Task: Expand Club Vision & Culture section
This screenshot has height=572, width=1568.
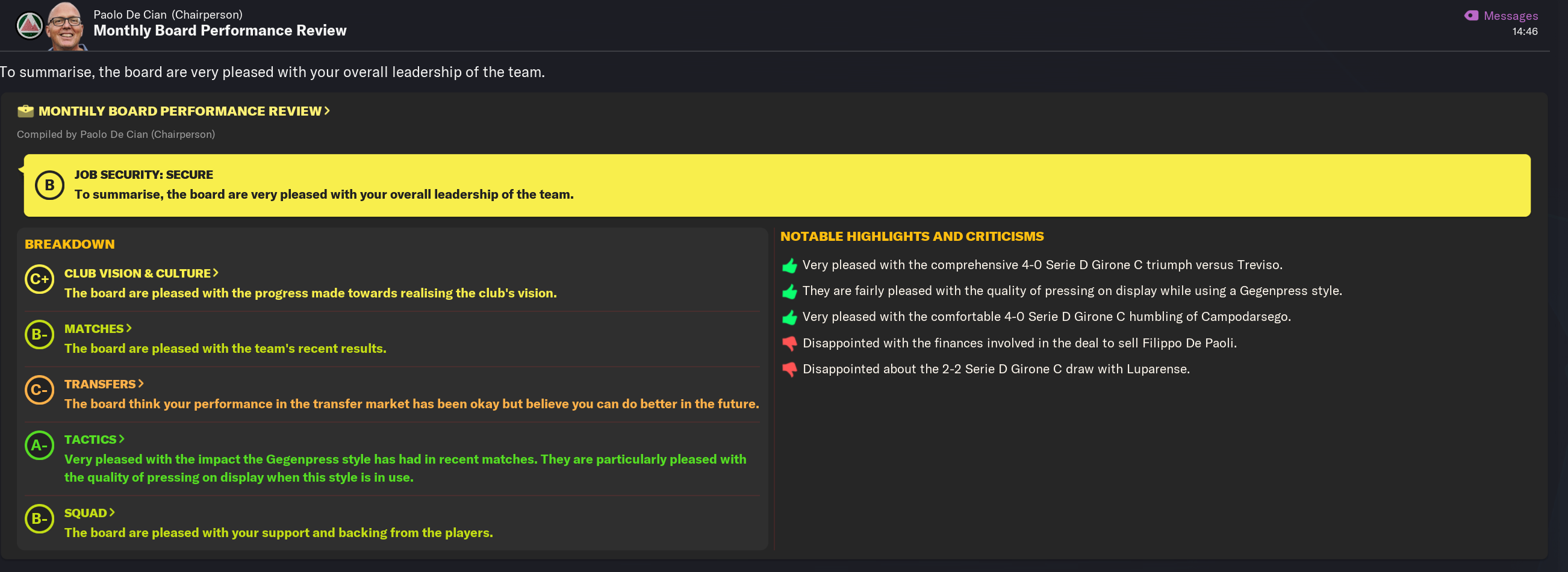Action: click(x=142, y=273)
